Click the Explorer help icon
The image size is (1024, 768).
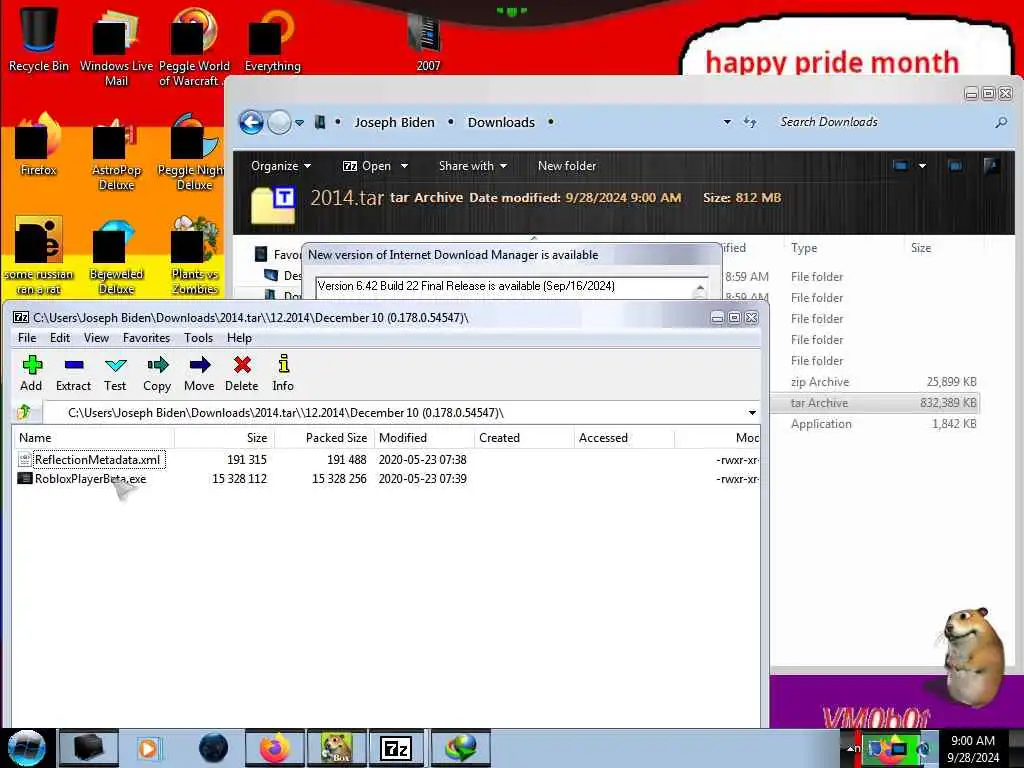pyautogui.click(x=991, y=166)
